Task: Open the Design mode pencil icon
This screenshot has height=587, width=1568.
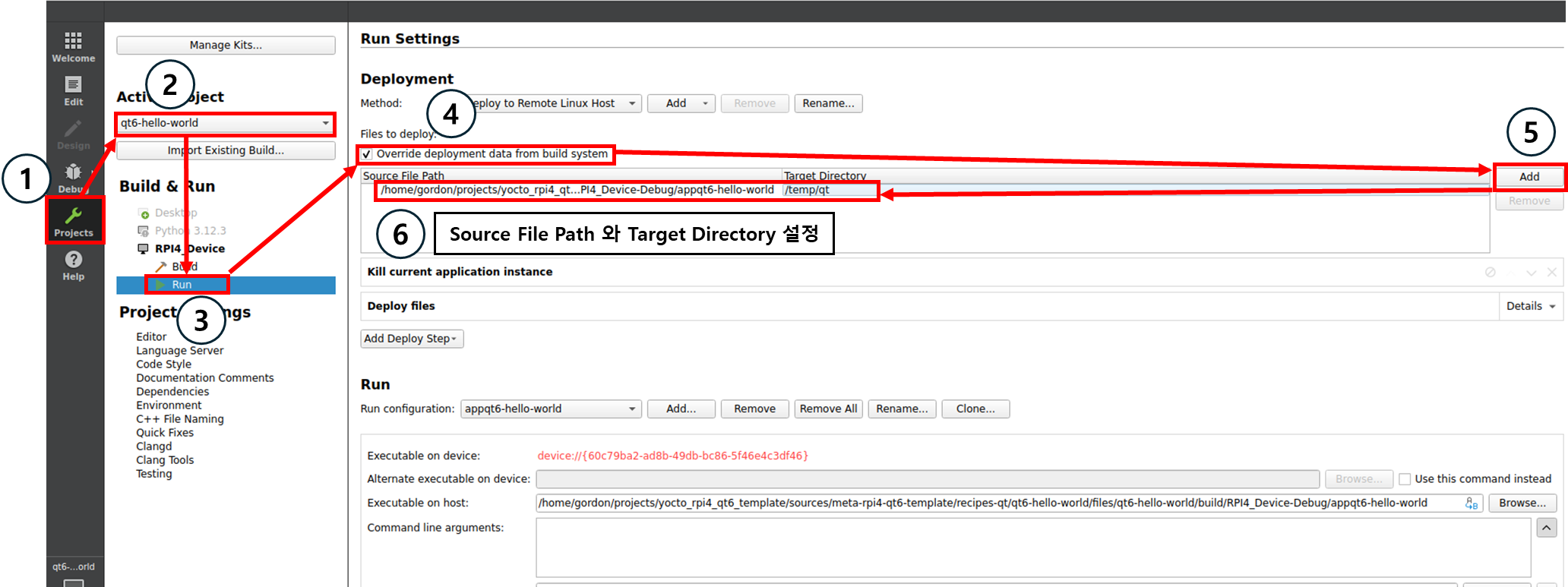Action: click(73, 128)
